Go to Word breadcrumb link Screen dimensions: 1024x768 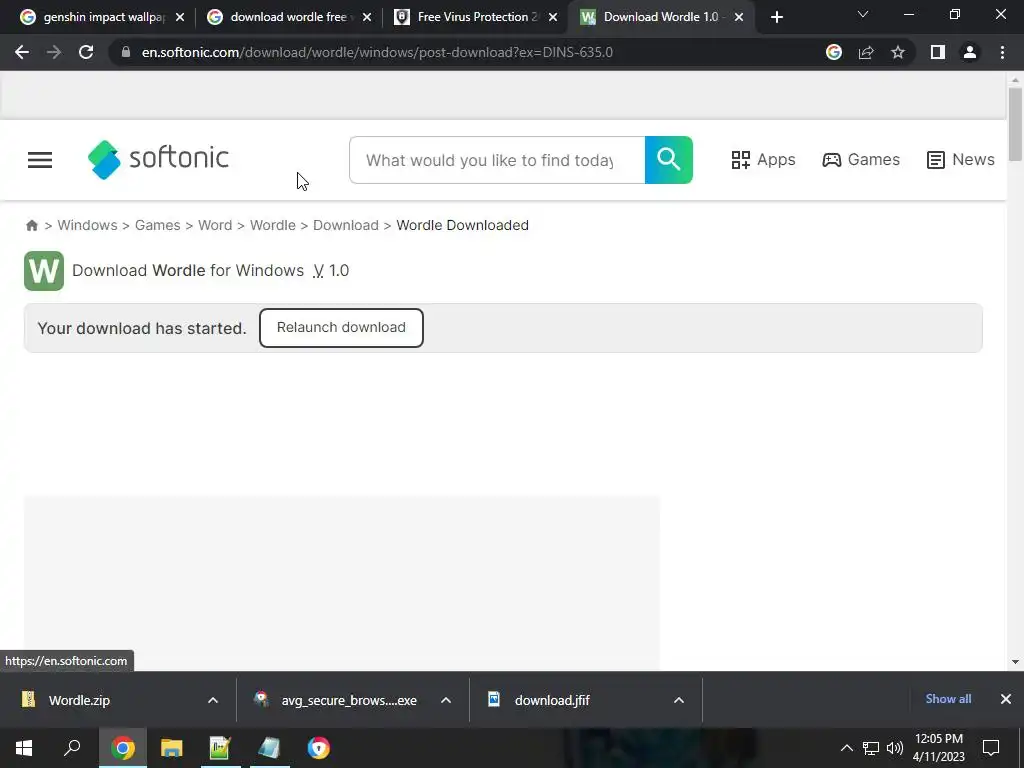215,225
